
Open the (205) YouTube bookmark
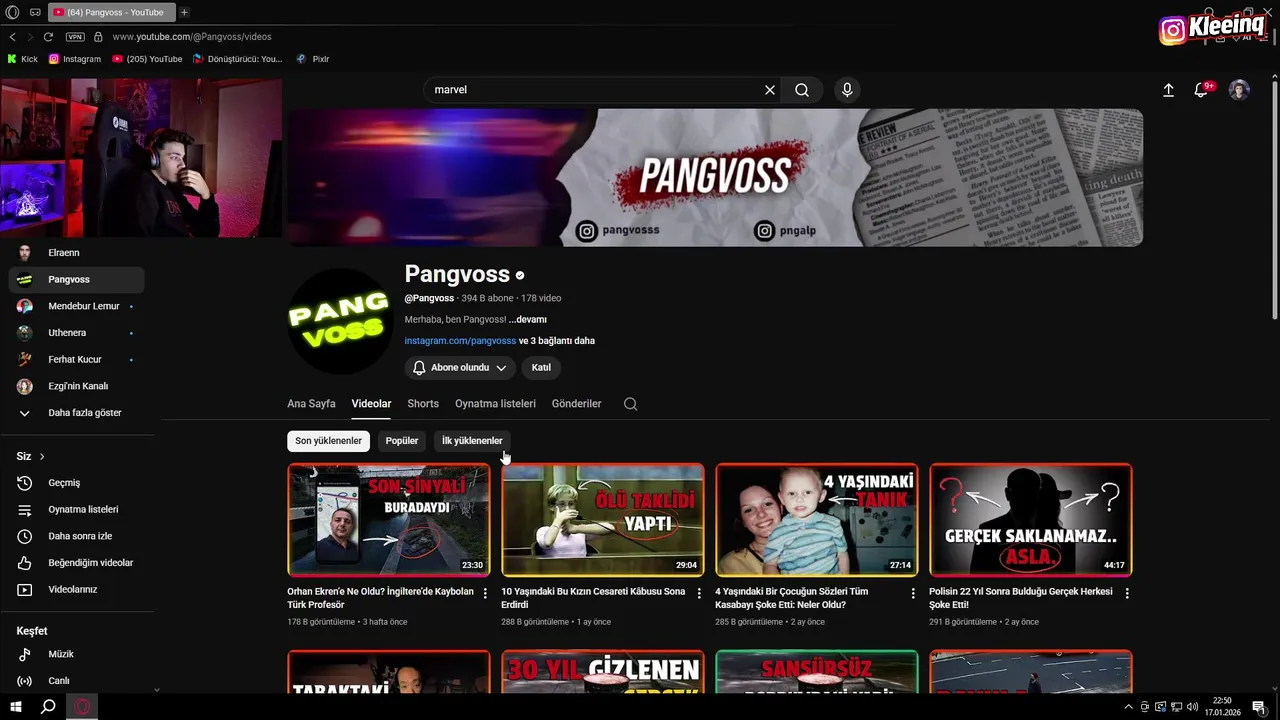[147, 59]
